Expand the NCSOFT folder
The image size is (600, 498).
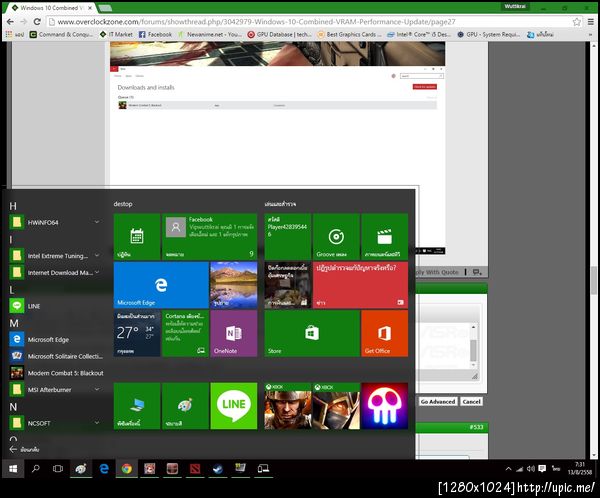click(55, 423)
